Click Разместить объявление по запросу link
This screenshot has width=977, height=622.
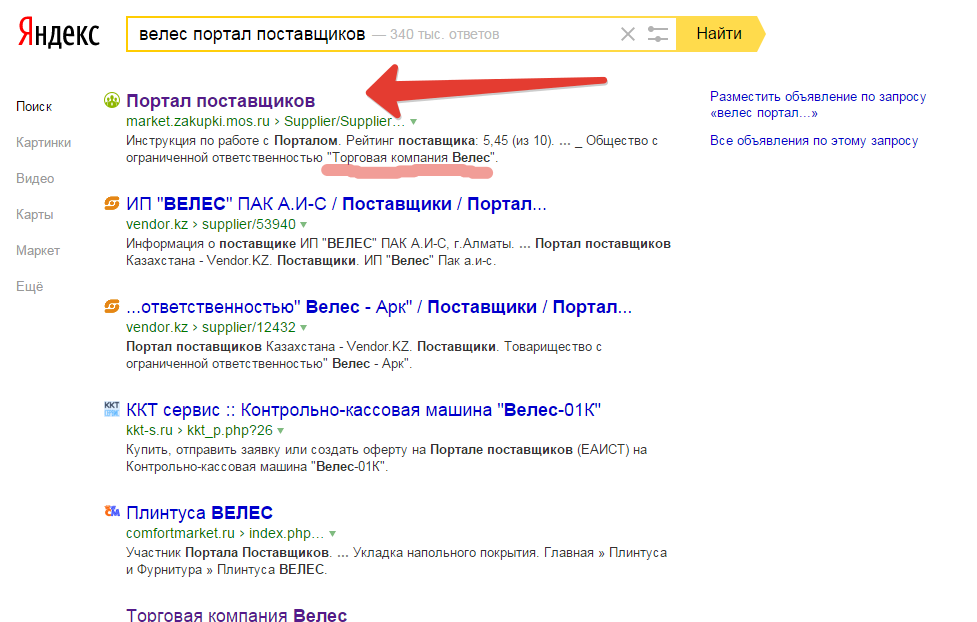(x=818, y=105)
